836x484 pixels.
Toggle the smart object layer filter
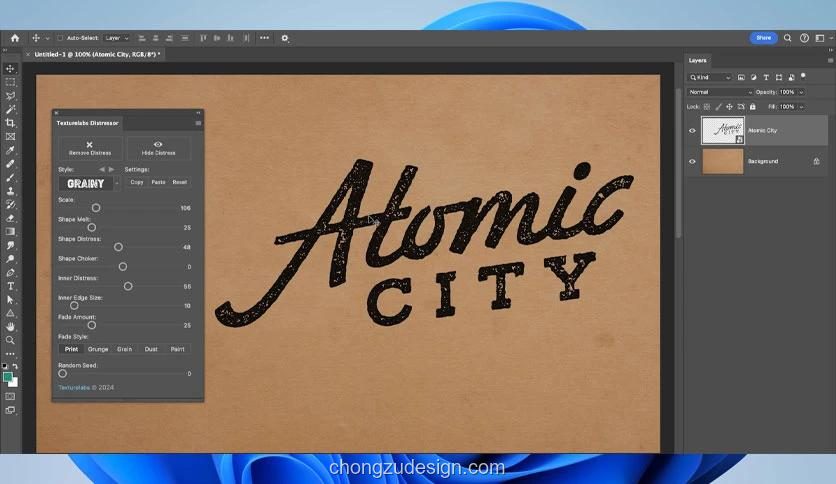click(x=791, y=77)
